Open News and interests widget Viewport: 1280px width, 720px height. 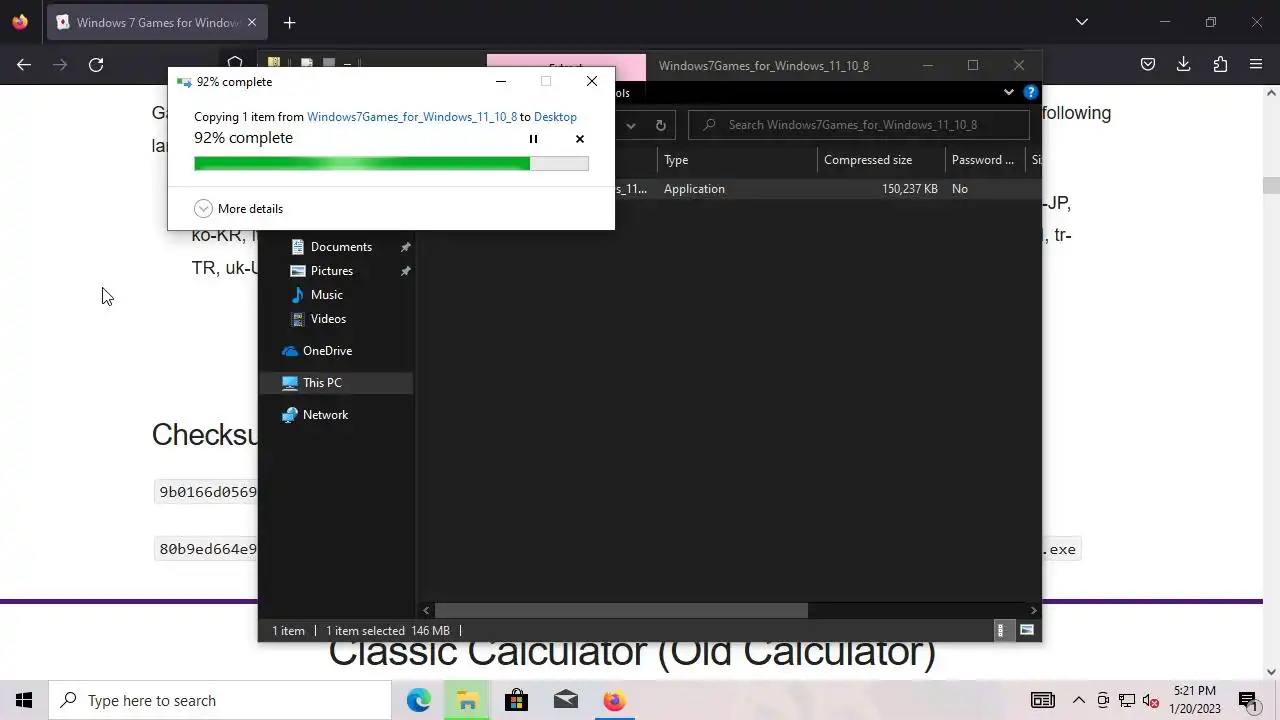pyautogui.click(x=1043, y=700)
